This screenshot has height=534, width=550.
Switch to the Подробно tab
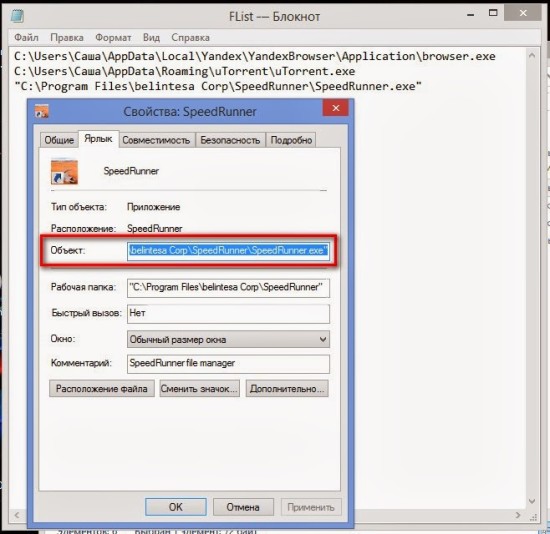(291, 140)
